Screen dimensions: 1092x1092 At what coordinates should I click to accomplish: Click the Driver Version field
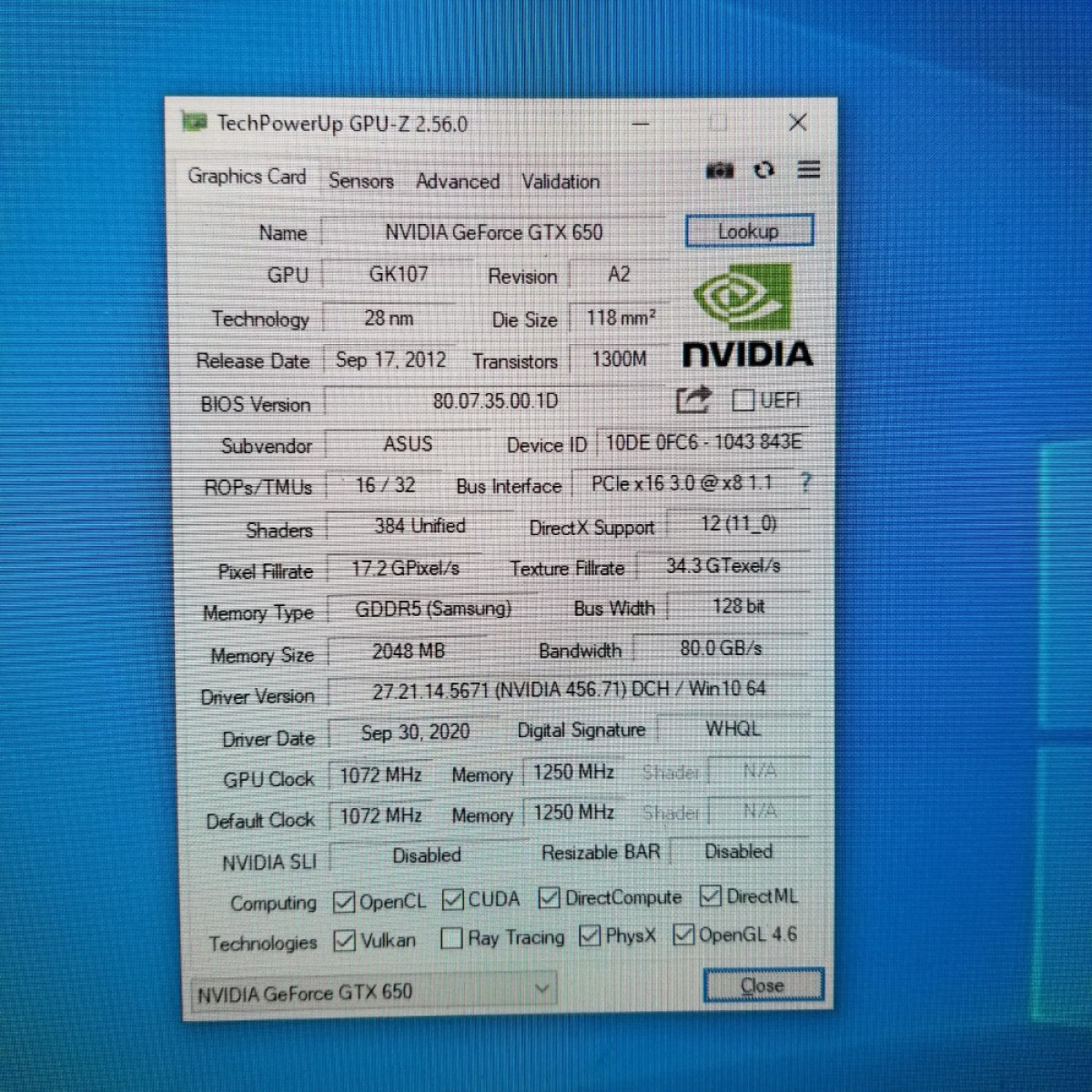click(x=569, y=690)
